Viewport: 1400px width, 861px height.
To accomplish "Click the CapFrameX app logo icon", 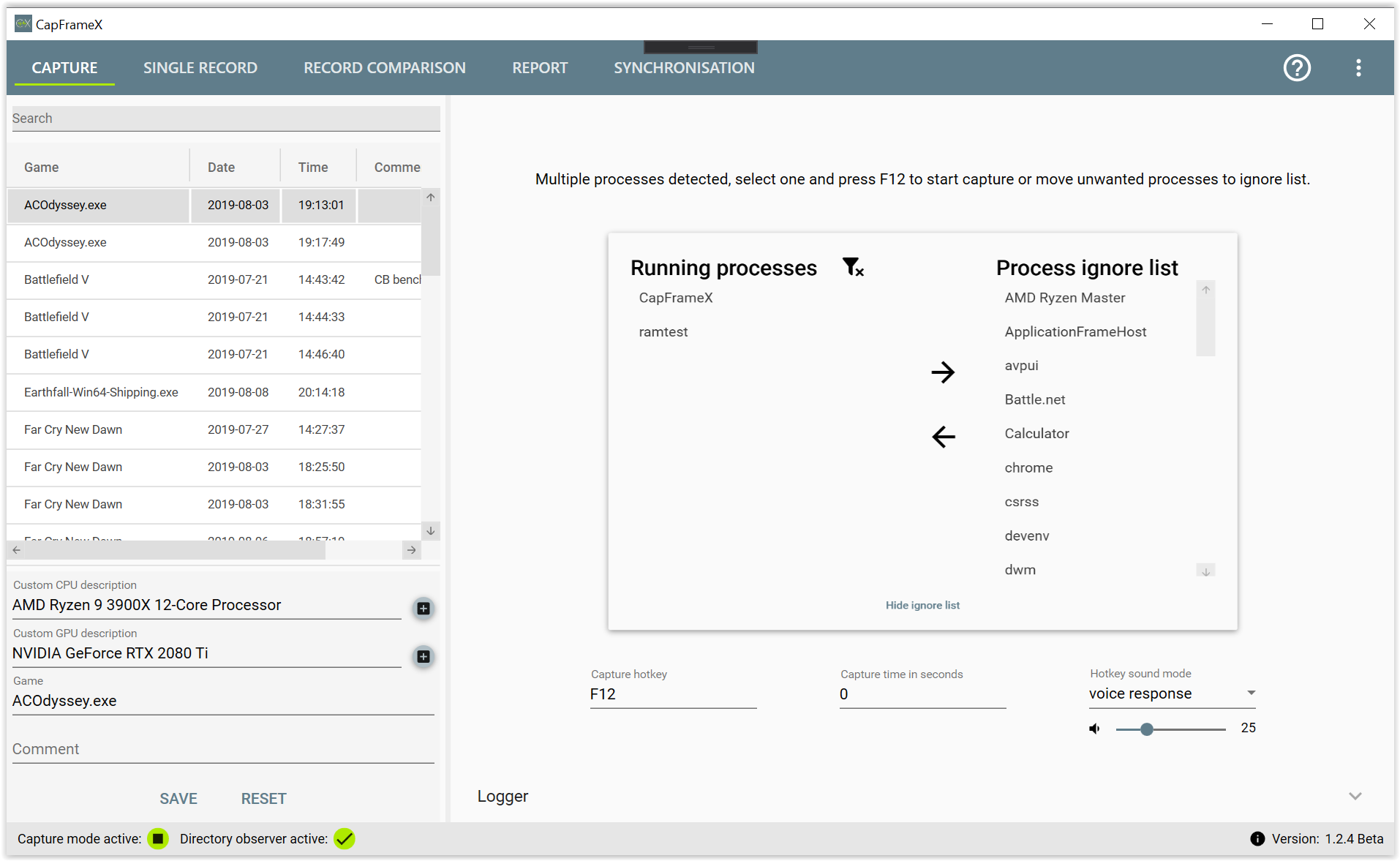I will click(x=23, y=24).
